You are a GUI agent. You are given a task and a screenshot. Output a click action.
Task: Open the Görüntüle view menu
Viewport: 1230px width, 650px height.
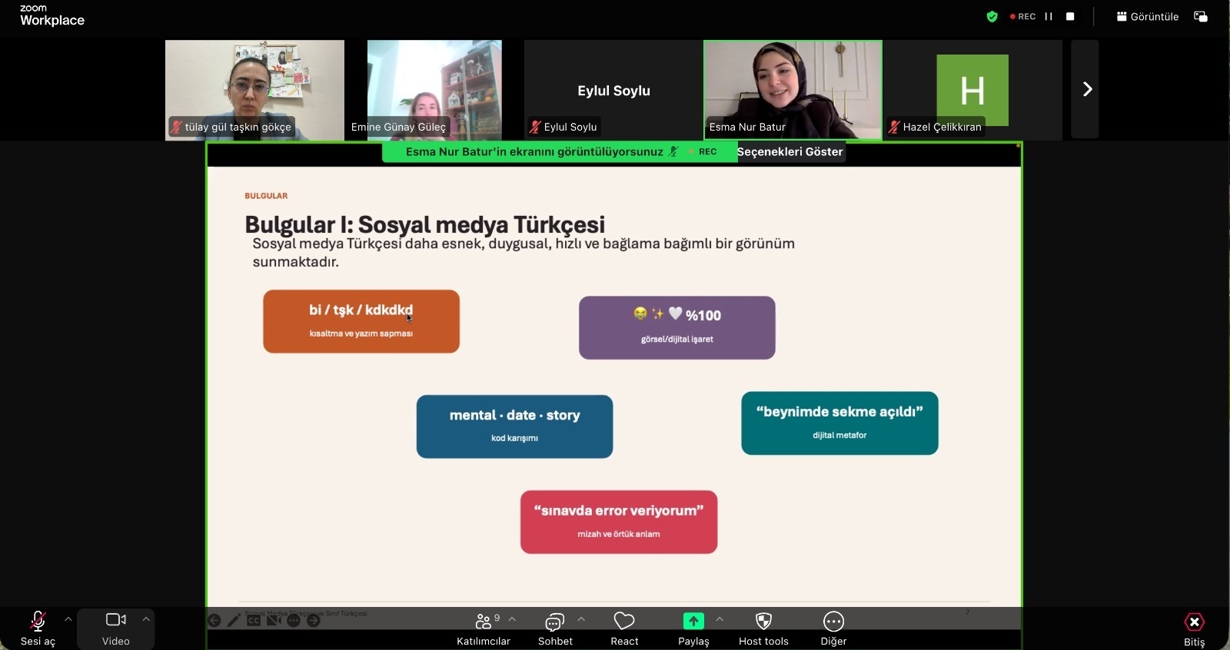(1148, 17)
